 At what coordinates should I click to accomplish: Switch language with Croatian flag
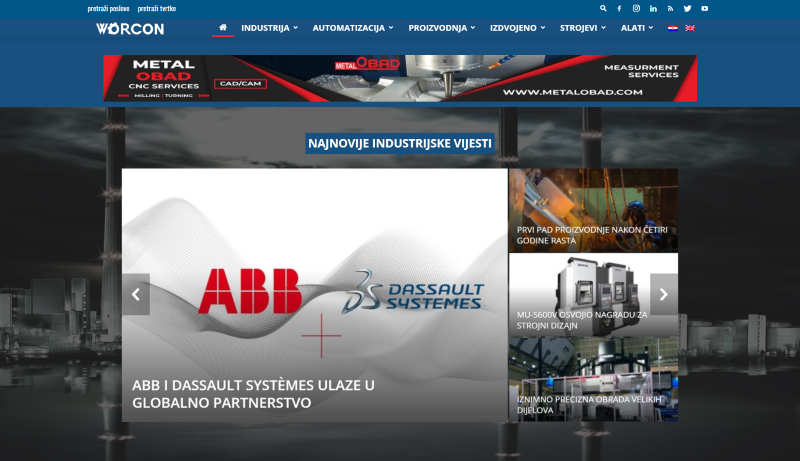click(x=672, y=28)
